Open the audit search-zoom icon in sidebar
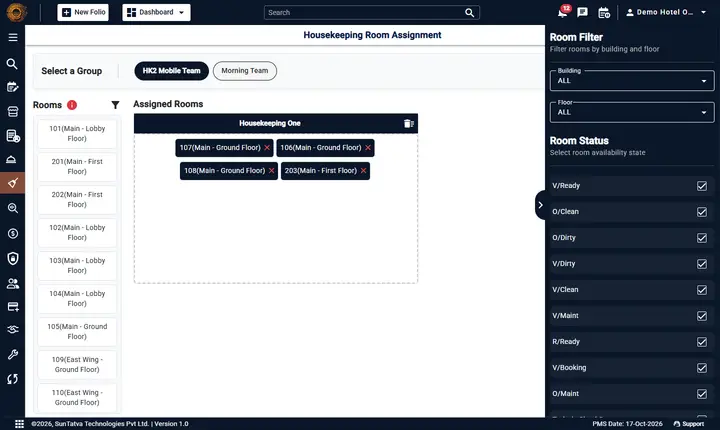 (12, 208)
